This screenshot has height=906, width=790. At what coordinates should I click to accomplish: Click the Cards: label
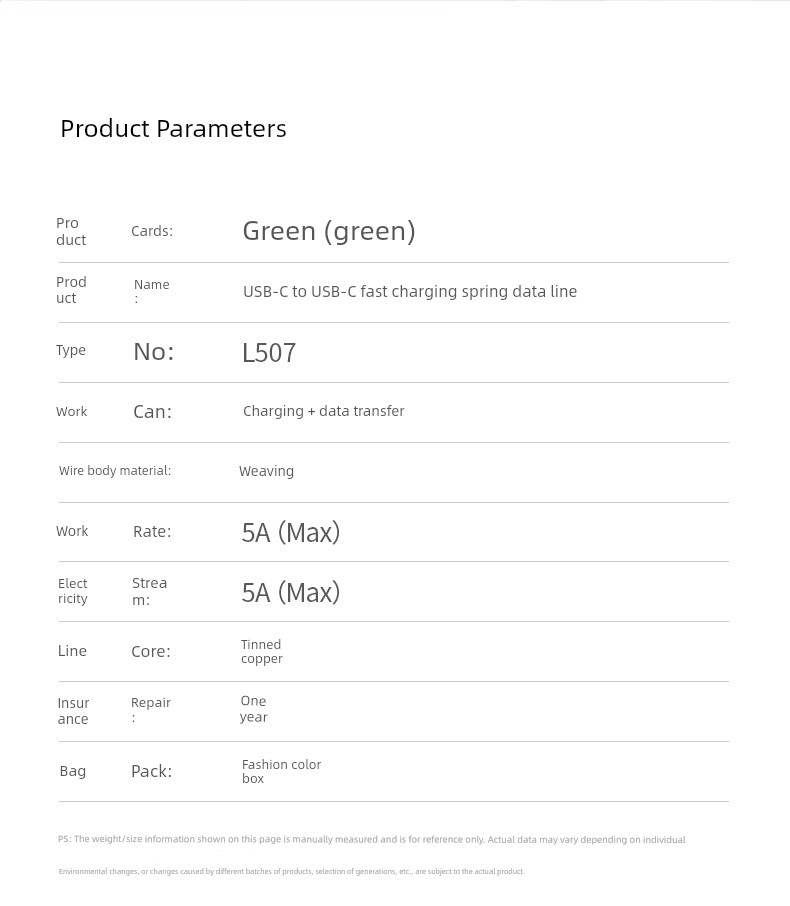coord(152,231)
